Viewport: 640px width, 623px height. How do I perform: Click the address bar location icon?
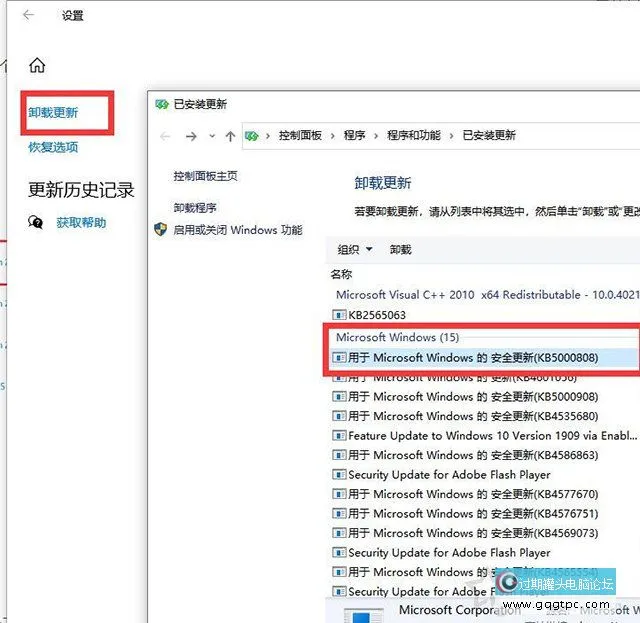pos(251,136)
